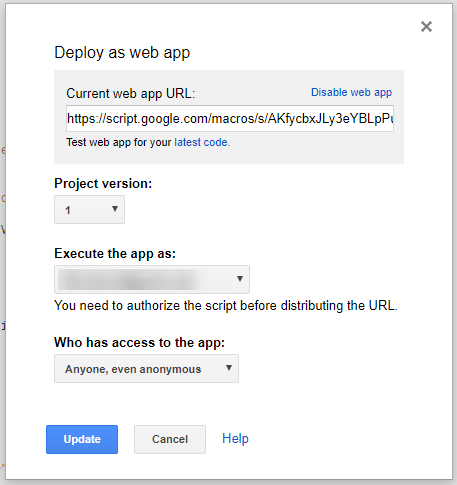Open the Help link
The image size is (457, 485).
point(235,439)
